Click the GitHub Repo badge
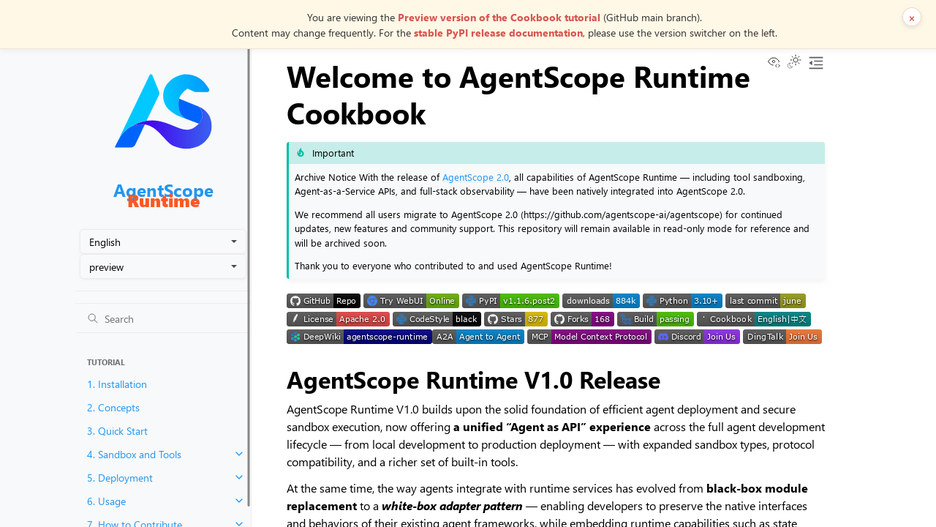 (x=324, y=301)
